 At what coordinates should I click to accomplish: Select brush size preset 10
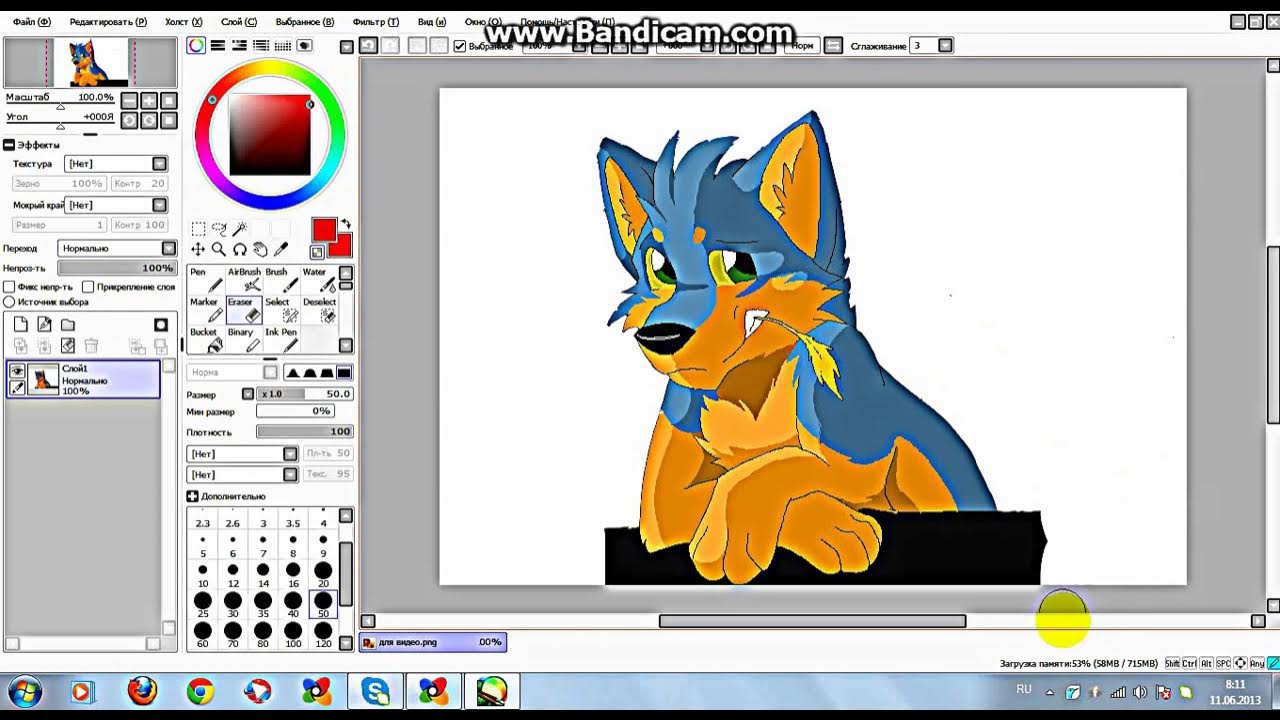(203, 575)
